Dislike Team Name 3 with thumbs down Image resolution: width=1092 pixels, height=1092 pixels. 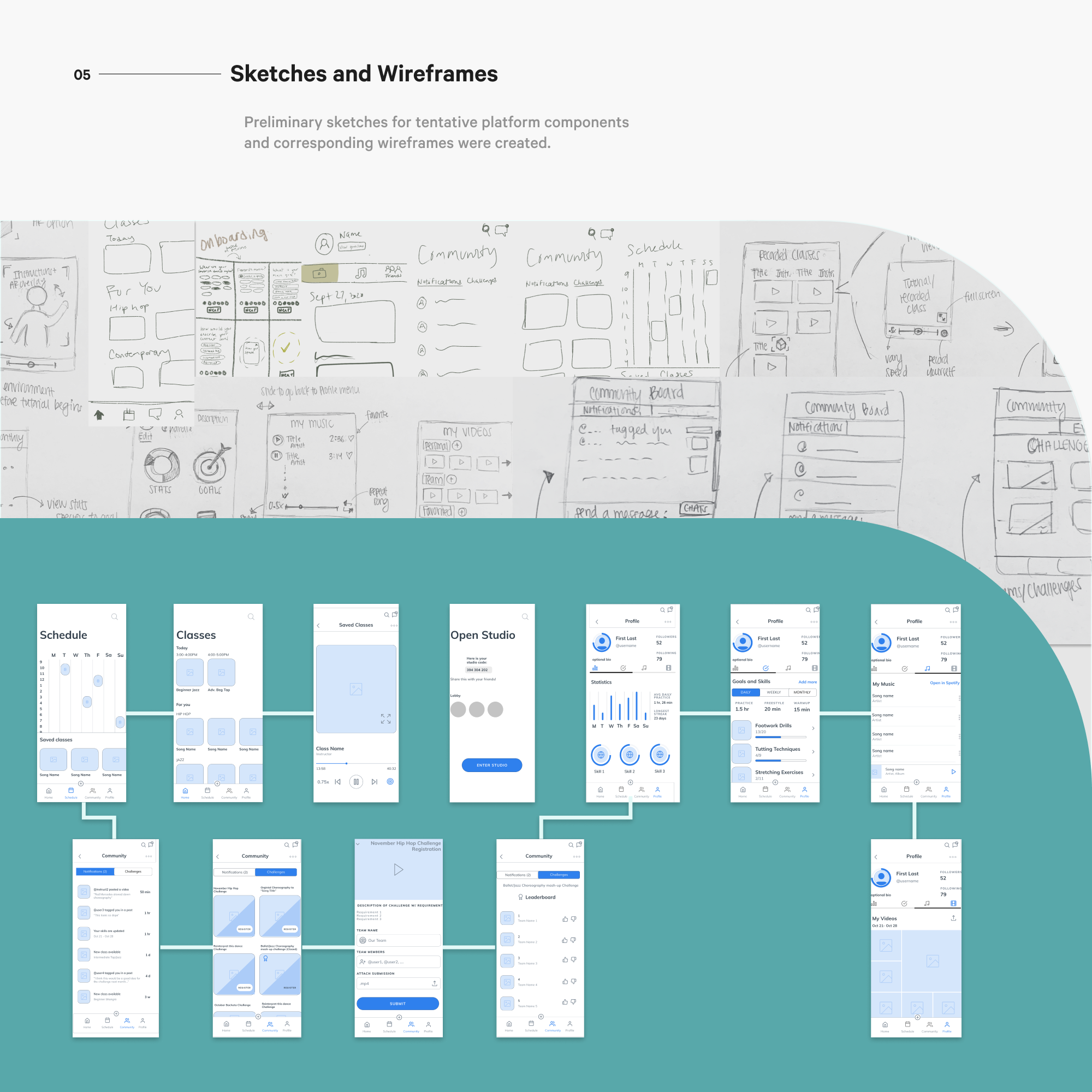pyautogui.click(x=573, y=959)
